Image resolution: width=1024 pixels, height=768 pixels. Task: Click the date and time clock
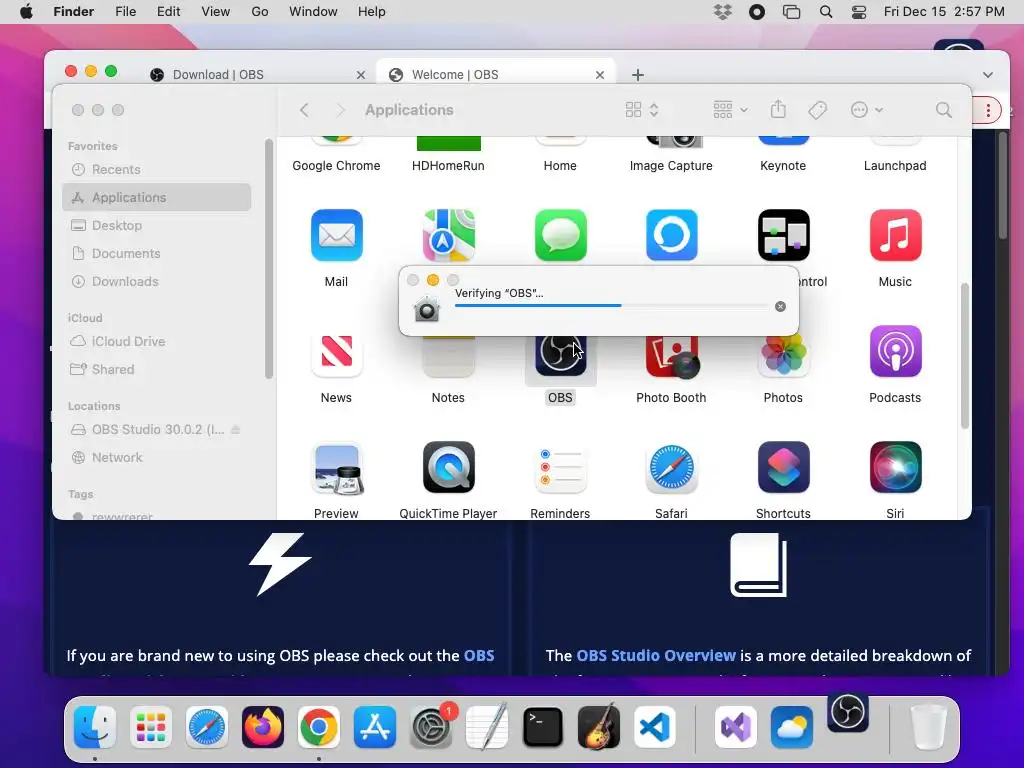pos(944,12)
